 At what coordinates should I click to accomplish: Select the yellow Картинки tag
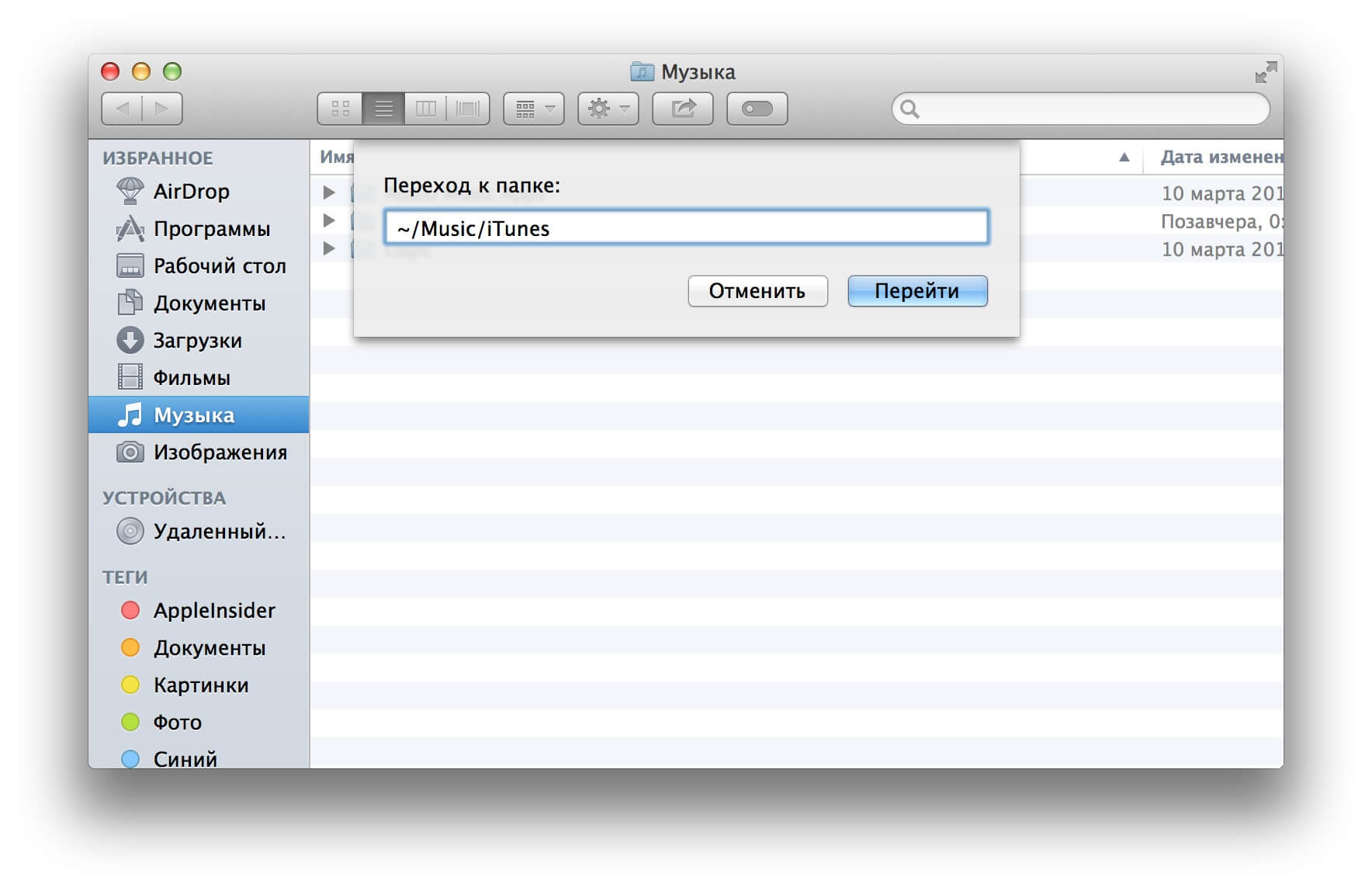point(199,685)
